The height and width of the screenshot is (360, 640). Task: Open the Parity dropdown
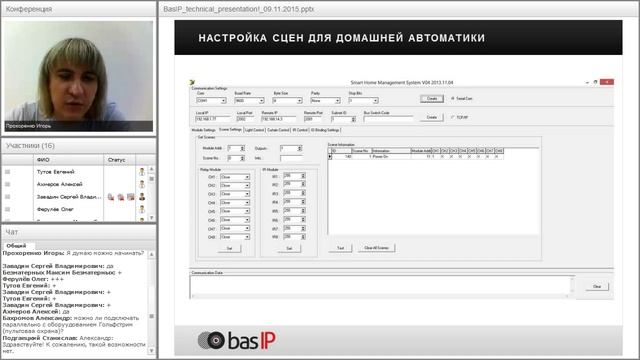(337, 100)
